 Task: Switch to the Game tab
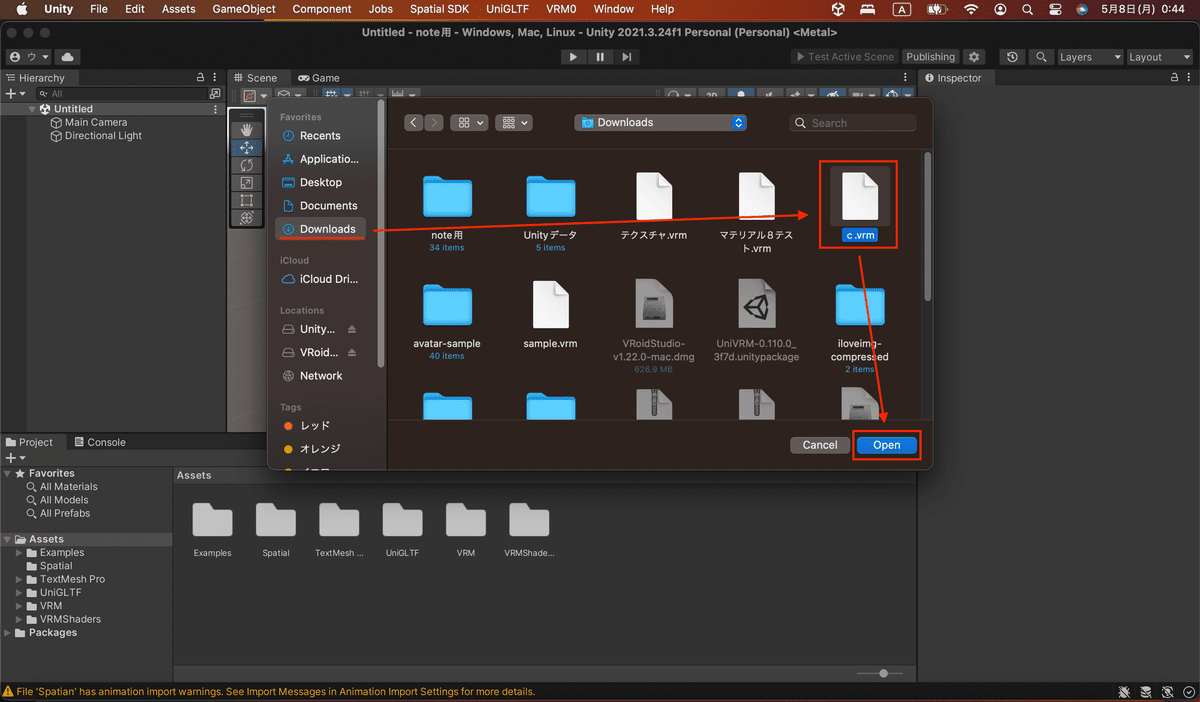[318, 77]
